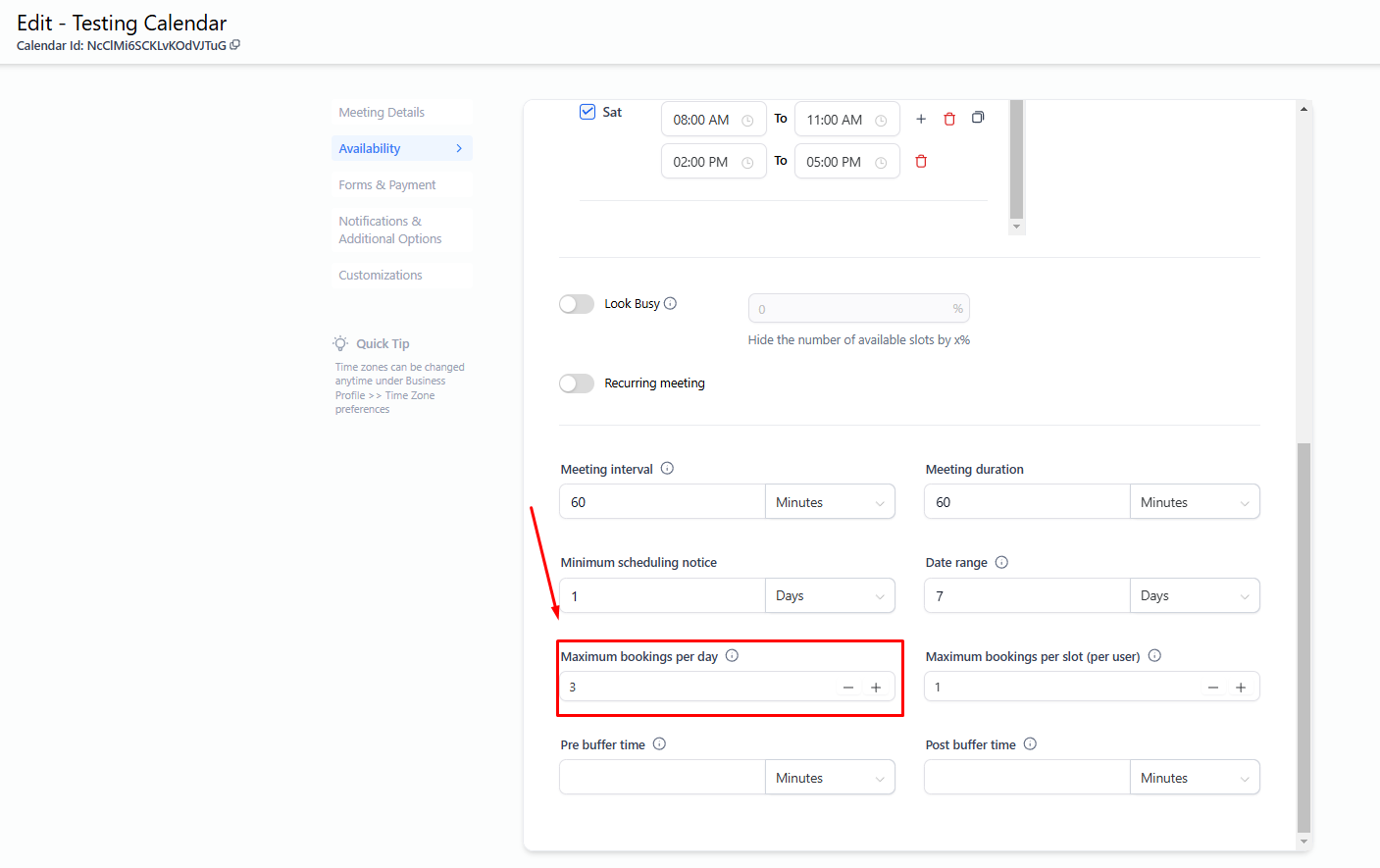The height and width of the screenshot is (868, 1380).
Task: Click the Meeting interval info icon
Action: 667,469
